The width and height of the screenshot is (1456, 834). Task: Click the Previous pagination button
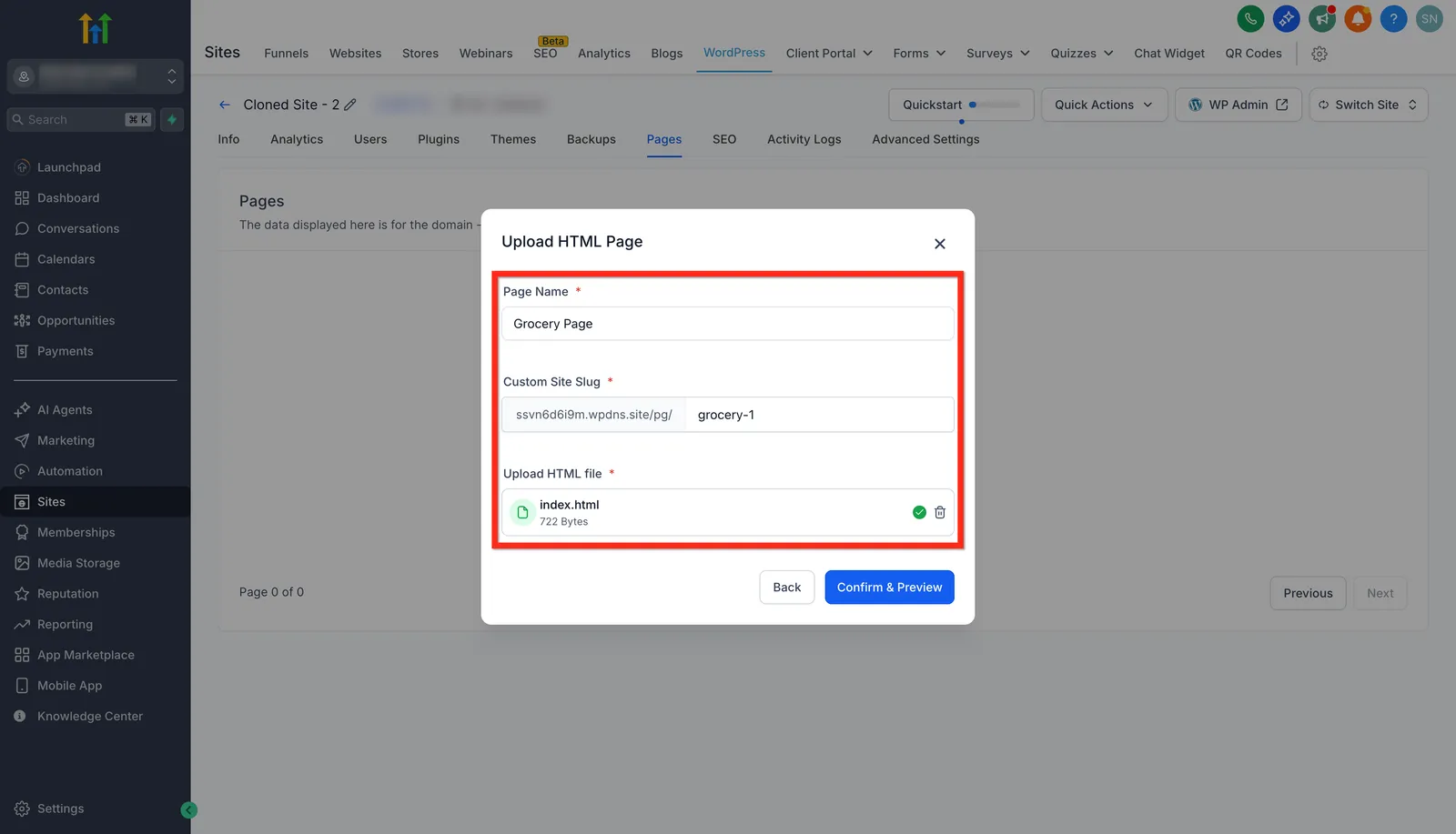tap(1308, 593)
